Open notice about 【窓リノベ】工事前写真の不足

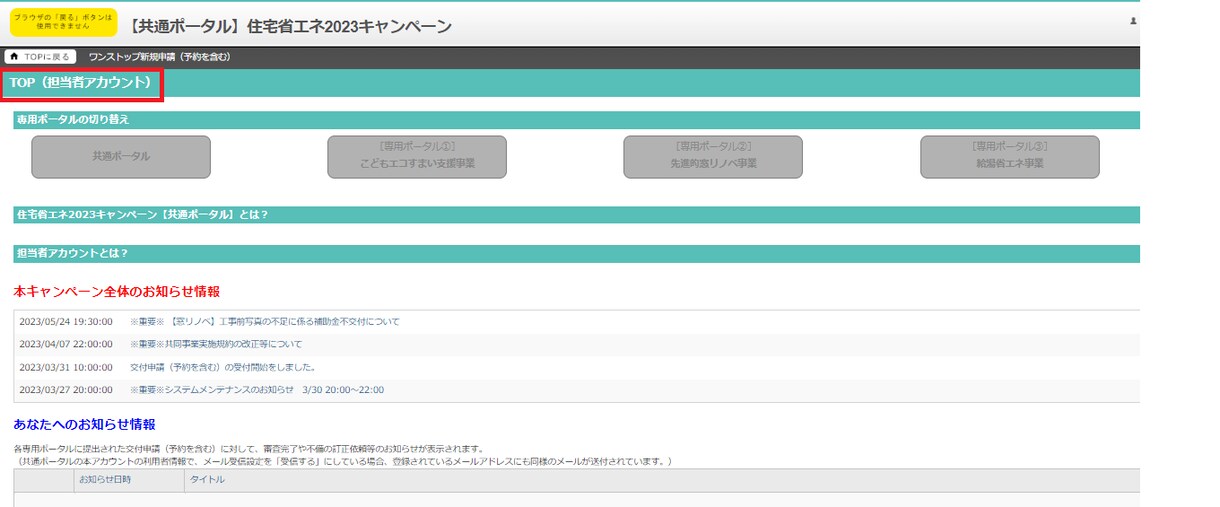pyautogui.click(x=265, y=322)
